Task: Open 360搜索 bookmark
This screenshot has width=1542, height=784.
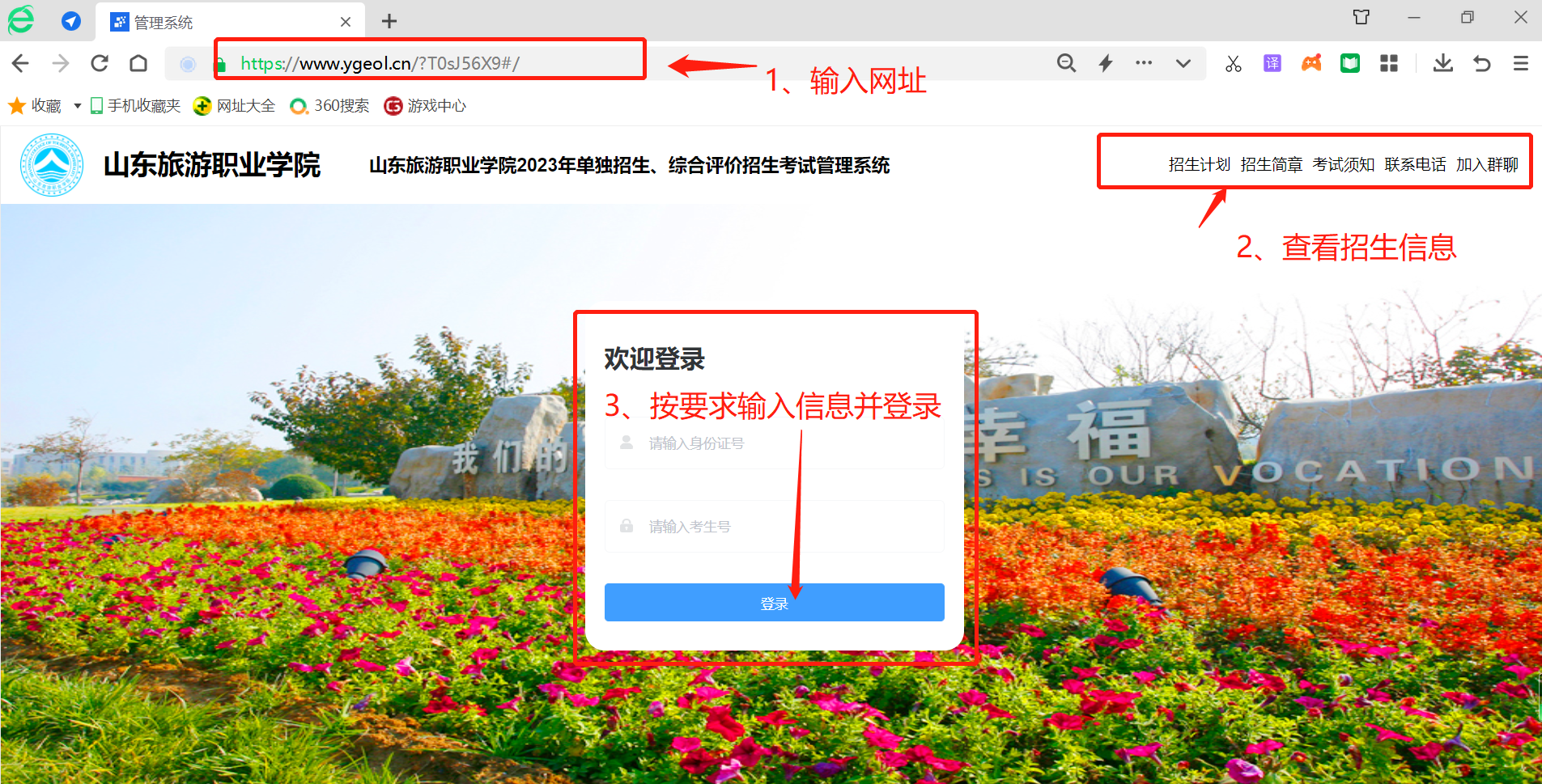Action: (329, 106)
